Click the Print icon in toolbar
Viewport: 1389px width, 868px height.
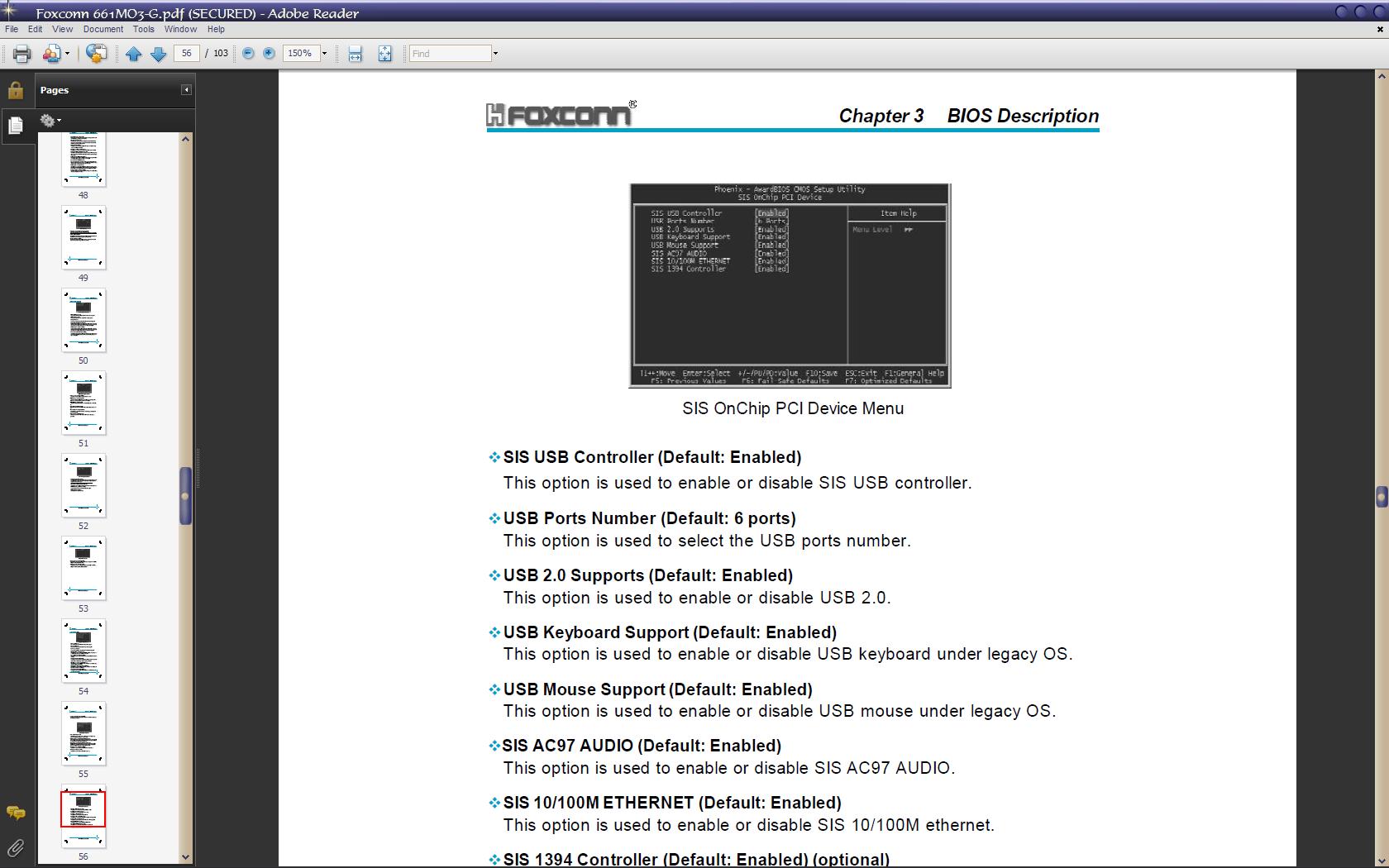[x=22, y=54]
